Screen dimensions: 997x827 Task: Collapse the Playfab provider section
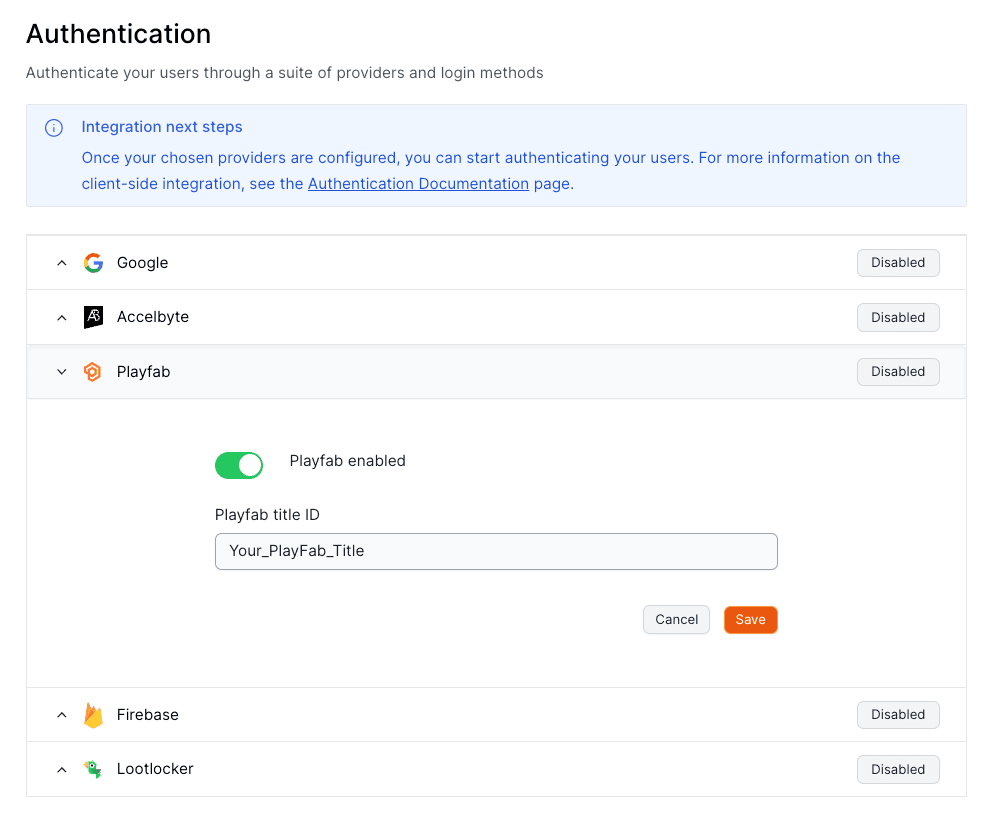click(x=61, y=371)
